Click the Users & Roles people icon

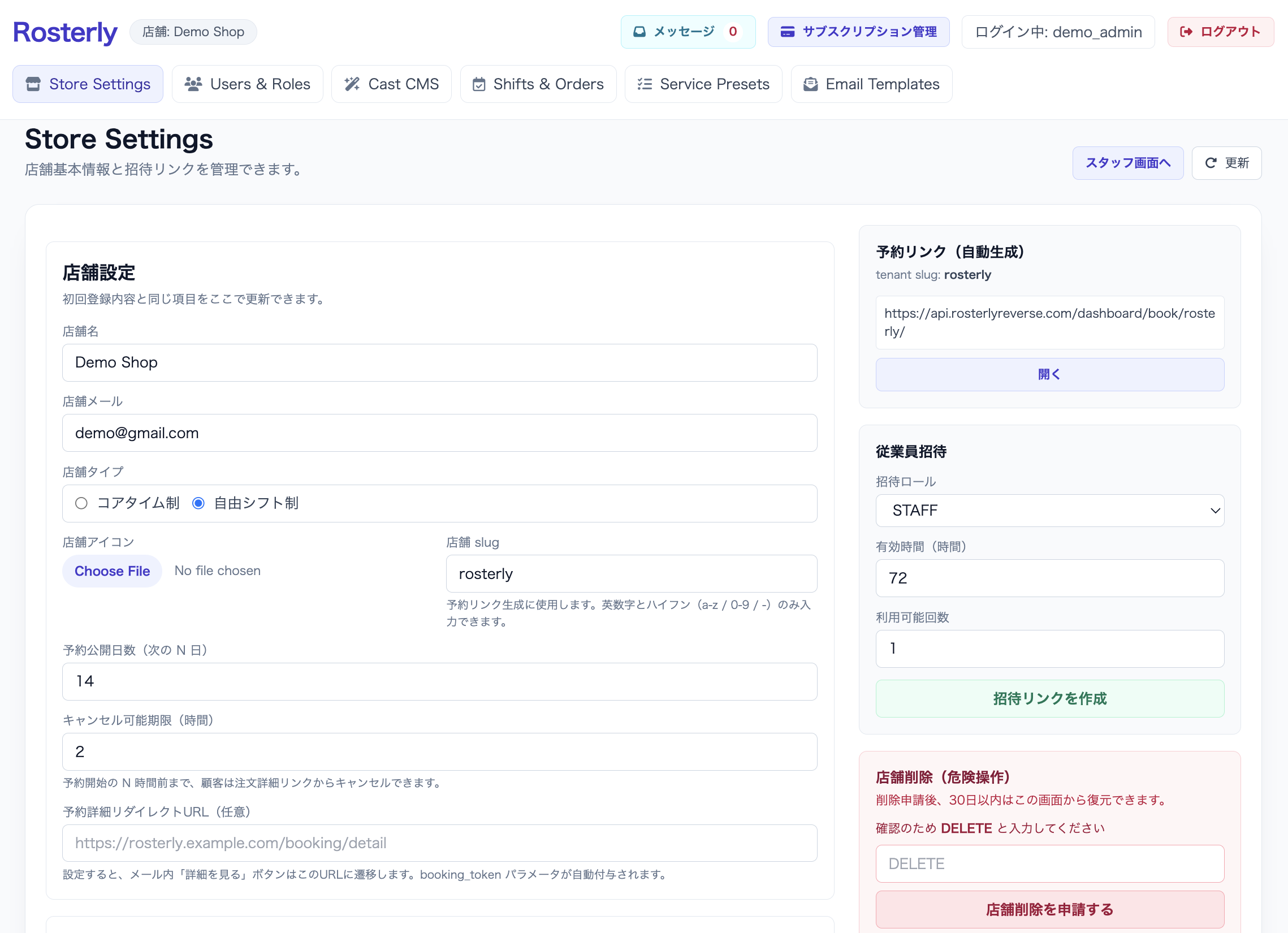tap(193, 84)
